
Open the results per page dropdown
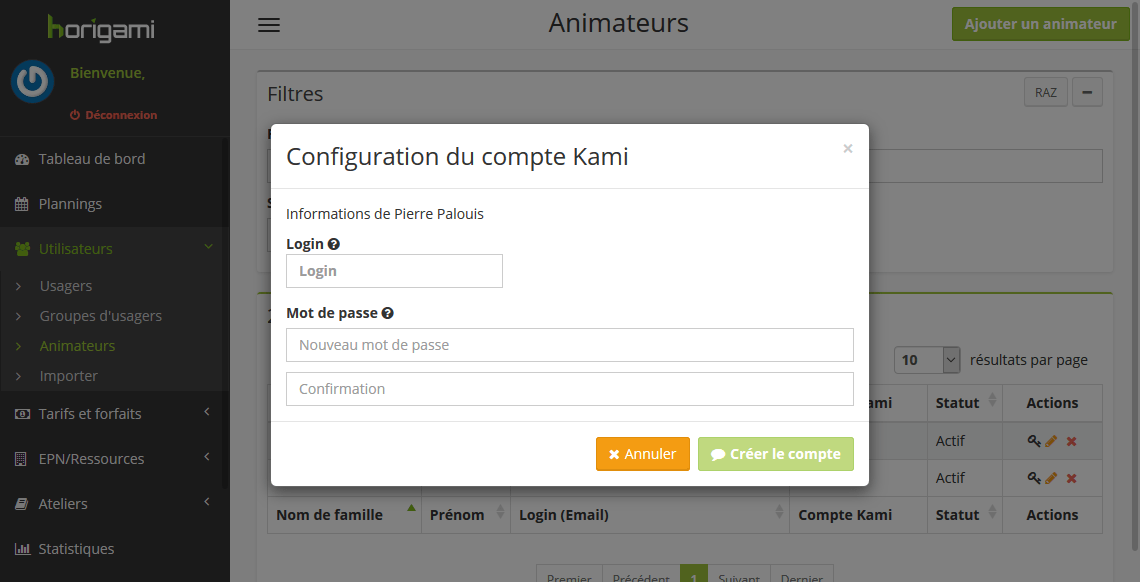(x=928, y=360)
